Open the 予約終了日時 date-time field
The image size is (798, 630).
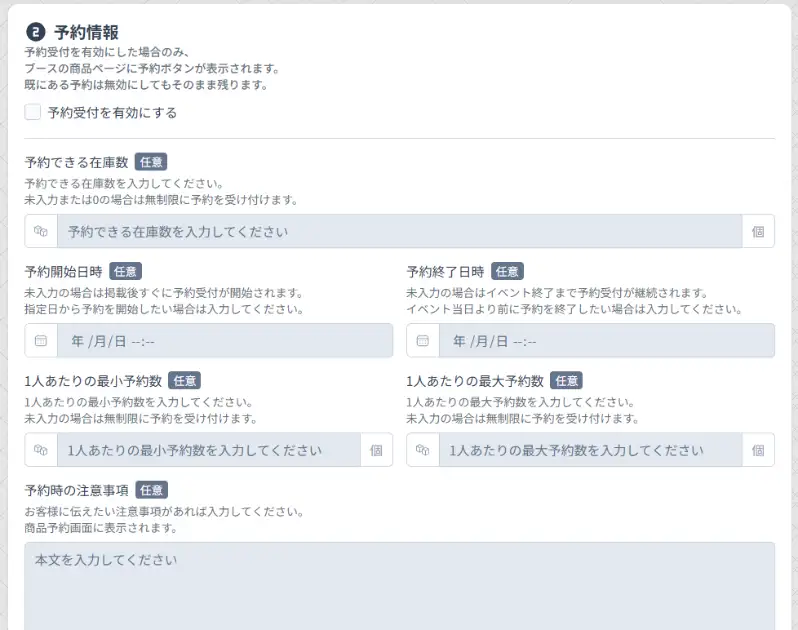(606, 341)
